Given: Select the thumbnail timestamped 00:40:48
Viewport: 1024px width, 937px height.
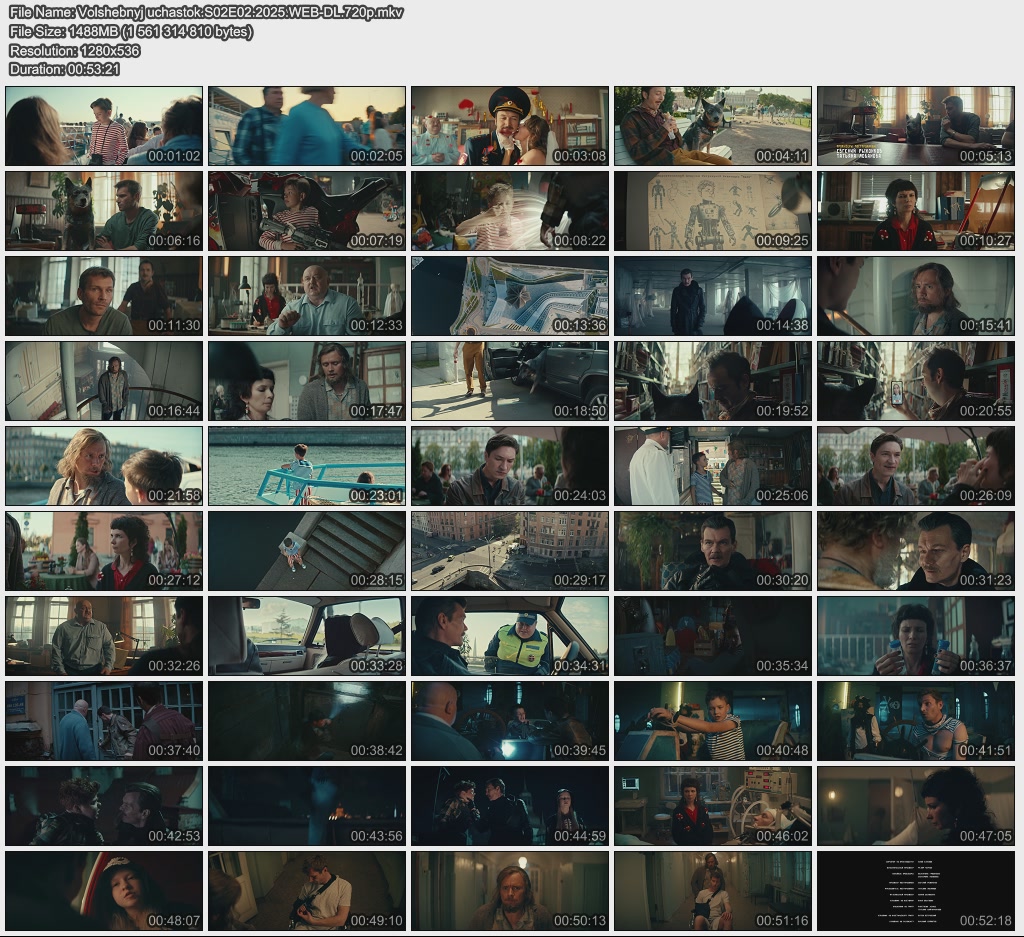Looking at the screenshot, I should coord(712,721).
